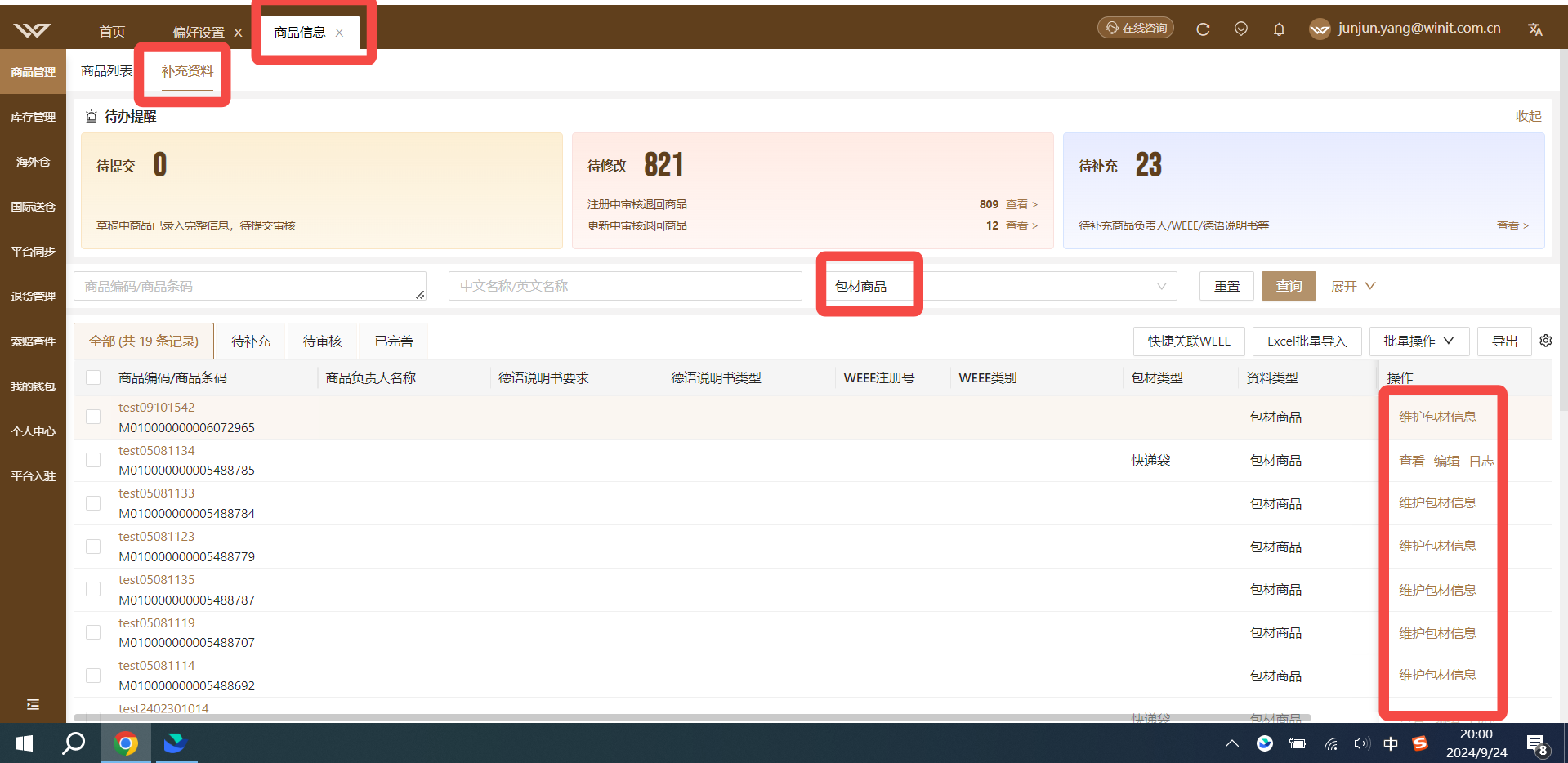This screenshot has width=1568, height=763.
Task: Open the blue bird app in taskbar
Action: pyautogui.click(x=175, y=743)
